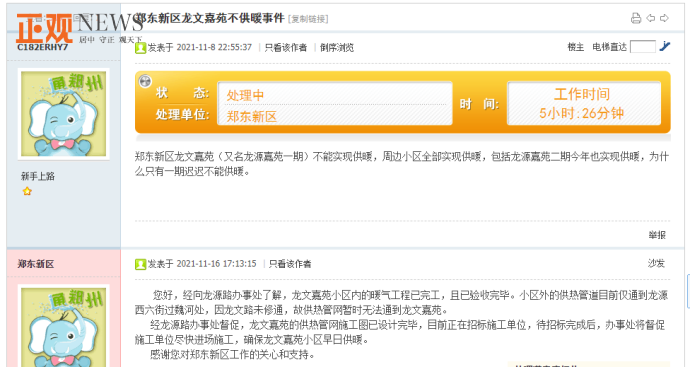Click the 沙发 floor label
Screen dimensions: 690x367
click(656, 263)
